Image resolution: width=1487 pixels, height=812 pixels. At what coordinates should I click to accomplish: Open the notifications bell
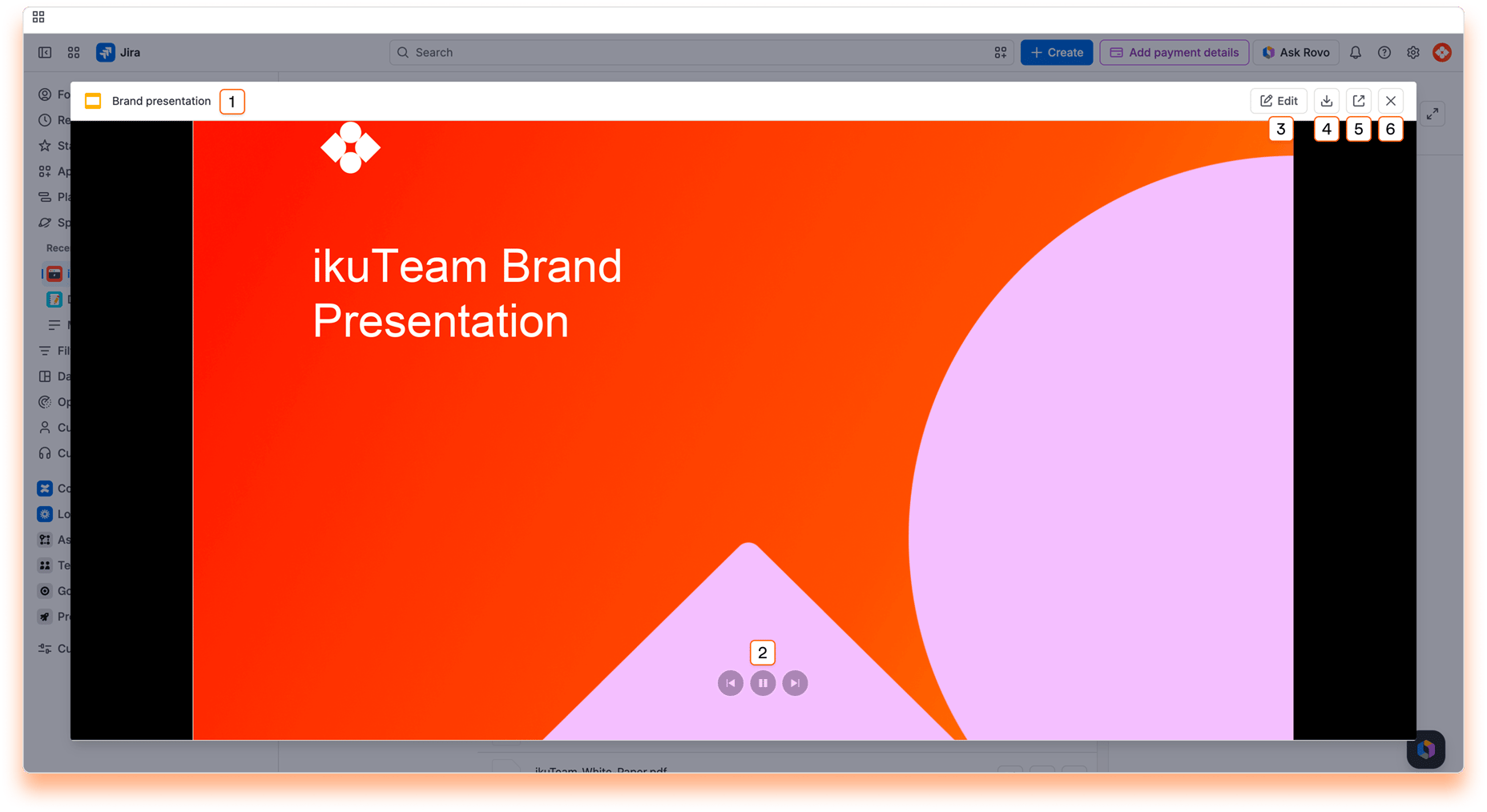pyautogui.click(x=1356, y=52)
